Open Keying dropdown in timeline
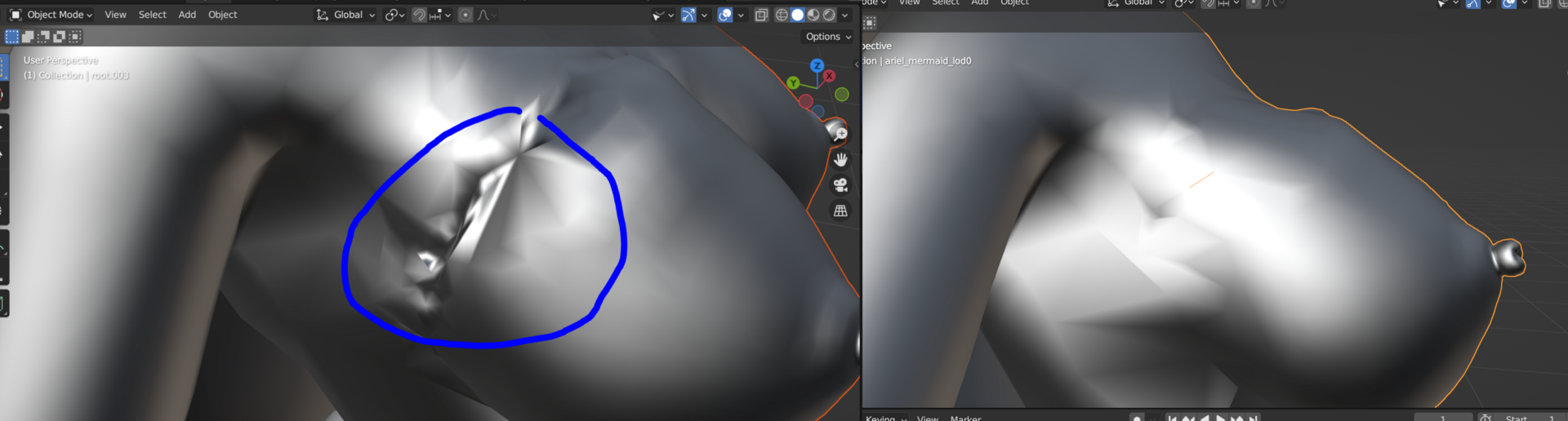Image resolution: width=1568 pixels, height=421 pixels. pyautogui.click(x=887, y=418)
